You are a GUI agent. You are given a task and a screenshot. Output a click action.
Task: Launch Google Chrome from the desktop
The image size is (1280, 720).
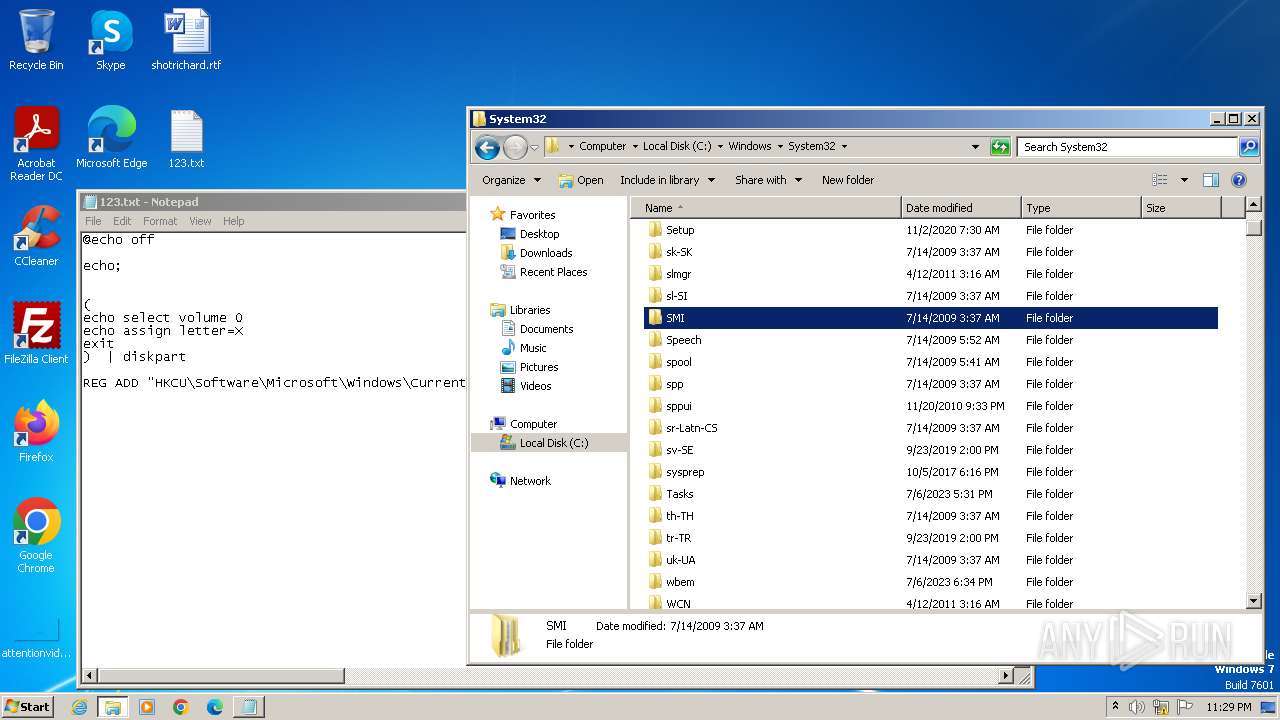36,536
